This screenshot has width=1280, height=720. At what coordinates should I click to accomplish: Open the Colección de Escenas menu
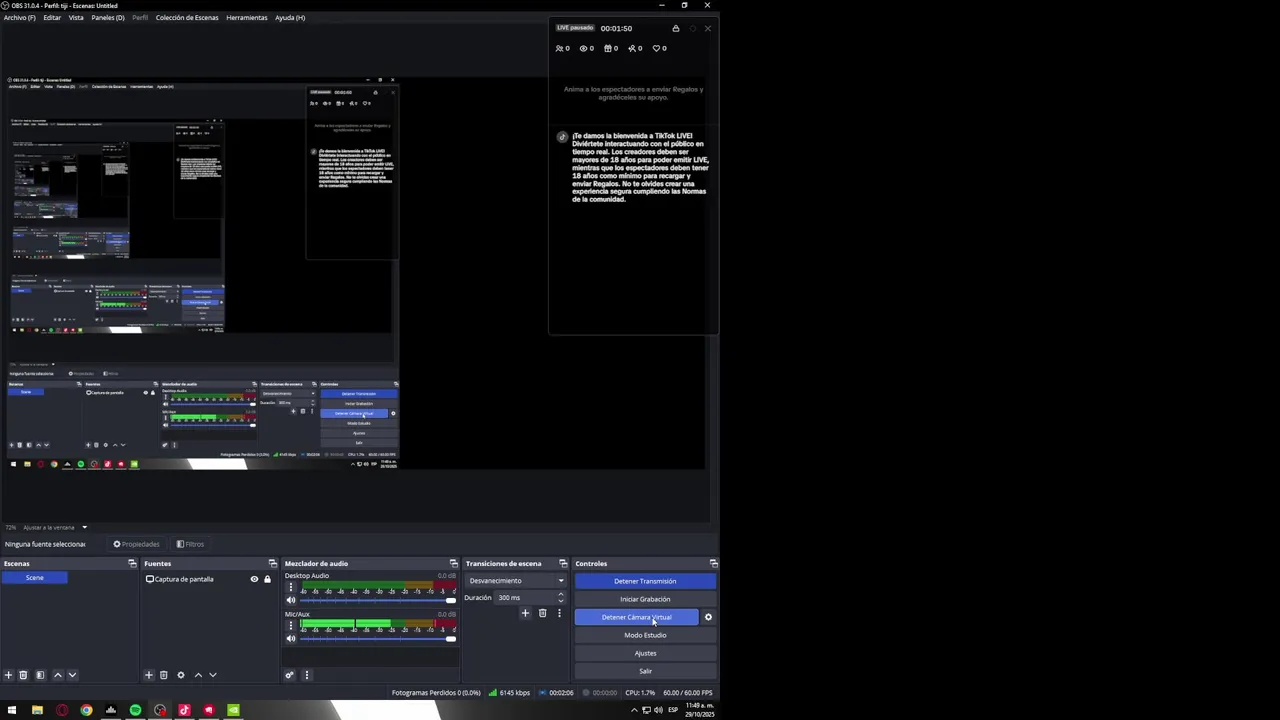click(187, 17)
